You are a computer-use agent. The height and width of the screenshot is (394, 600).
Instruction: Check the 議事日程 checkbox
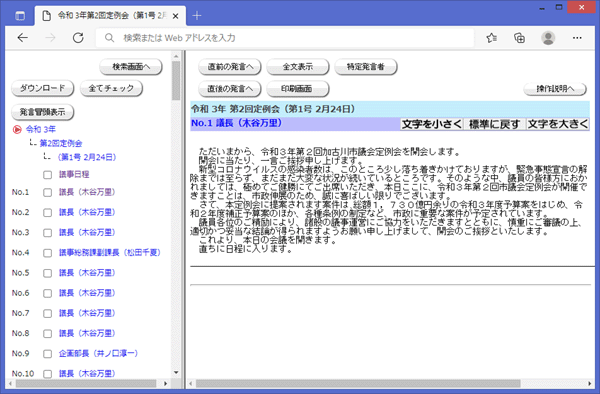tap(47, 175)
